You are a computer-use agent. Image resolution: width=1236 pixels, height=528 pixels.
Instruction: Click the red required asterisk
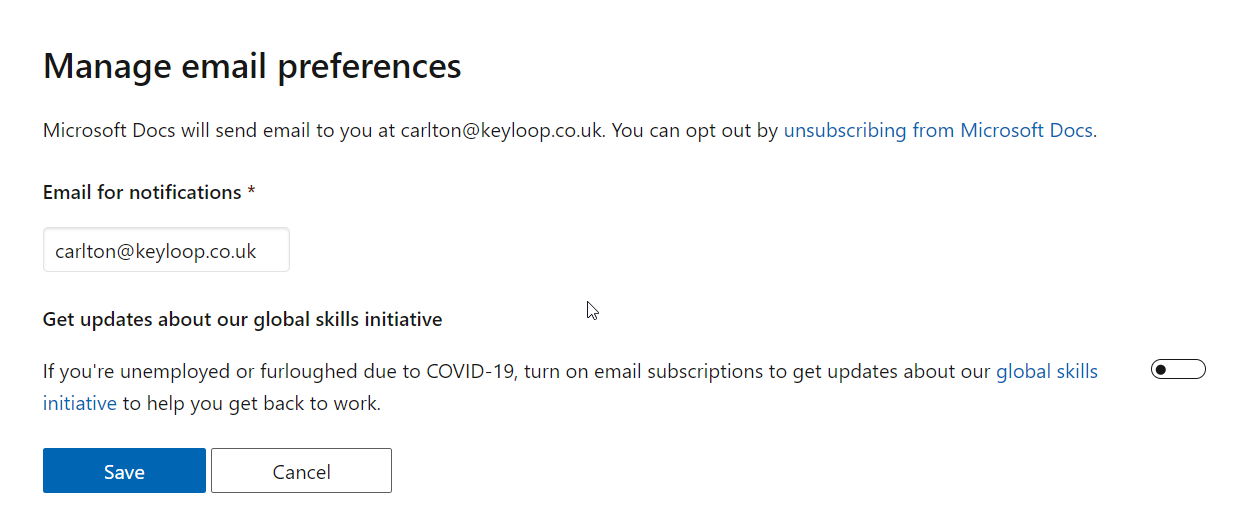251,191
